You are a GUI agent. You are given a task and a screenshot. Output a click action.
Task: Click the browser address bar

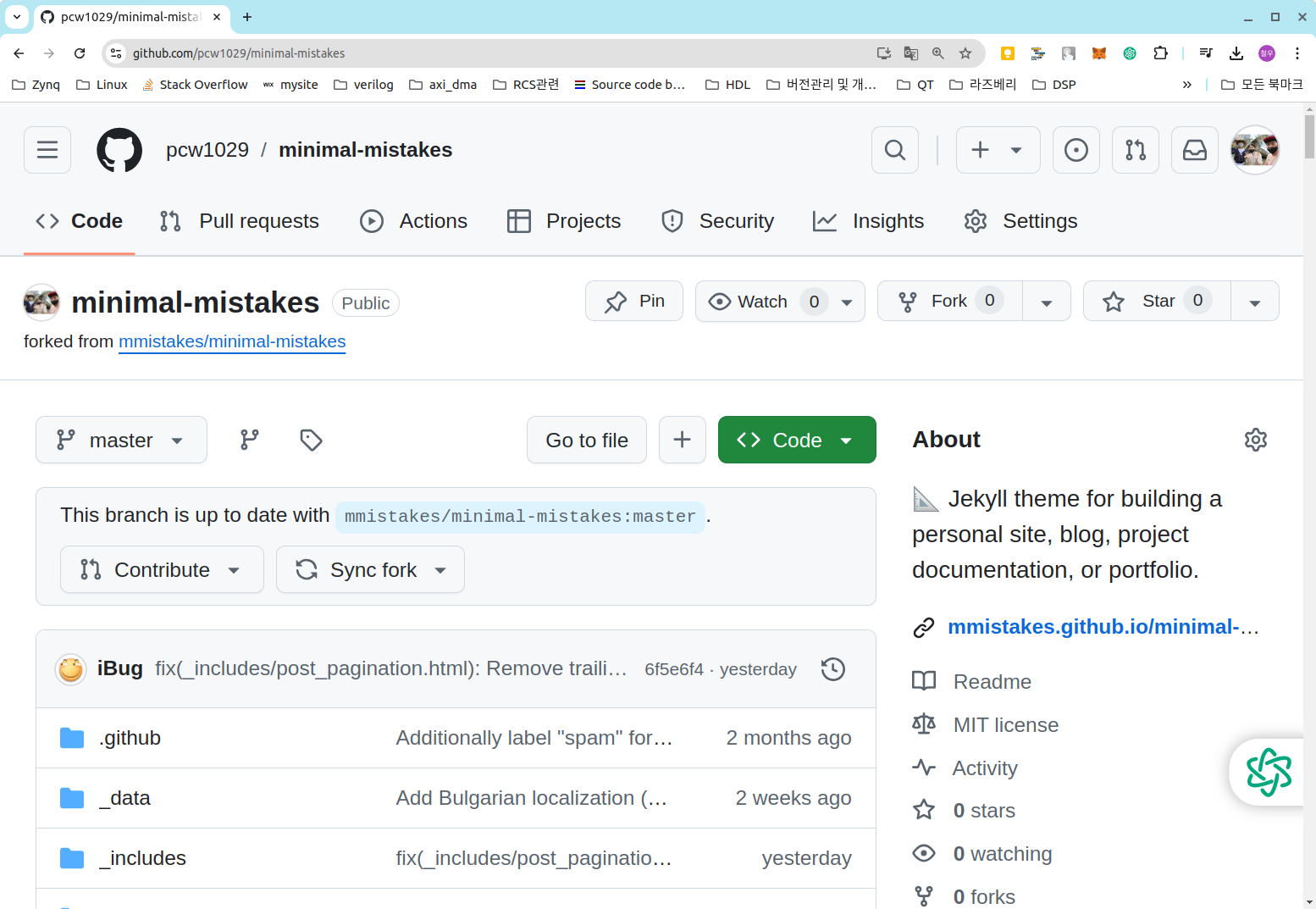click(x=500, y=53)
